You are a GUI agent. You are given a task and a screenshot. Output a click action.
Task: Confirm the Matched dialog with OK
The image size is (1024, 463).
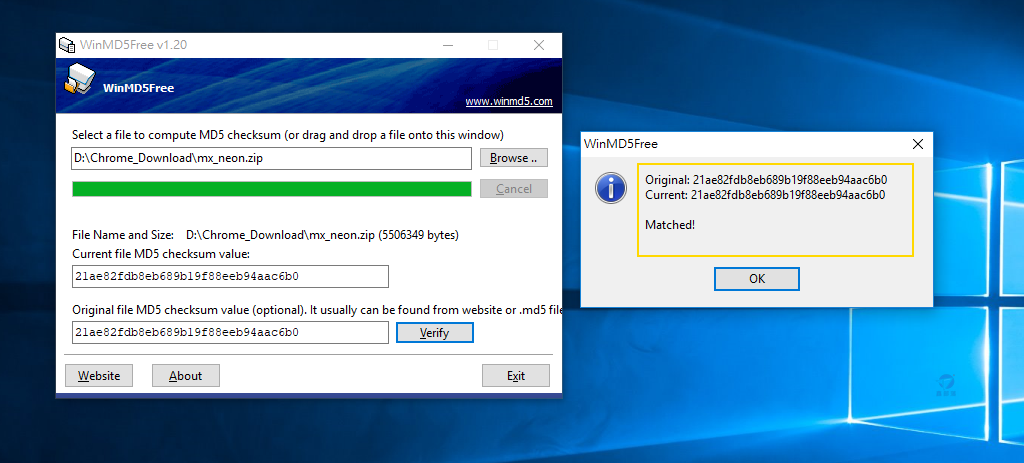tap(757, 279)
